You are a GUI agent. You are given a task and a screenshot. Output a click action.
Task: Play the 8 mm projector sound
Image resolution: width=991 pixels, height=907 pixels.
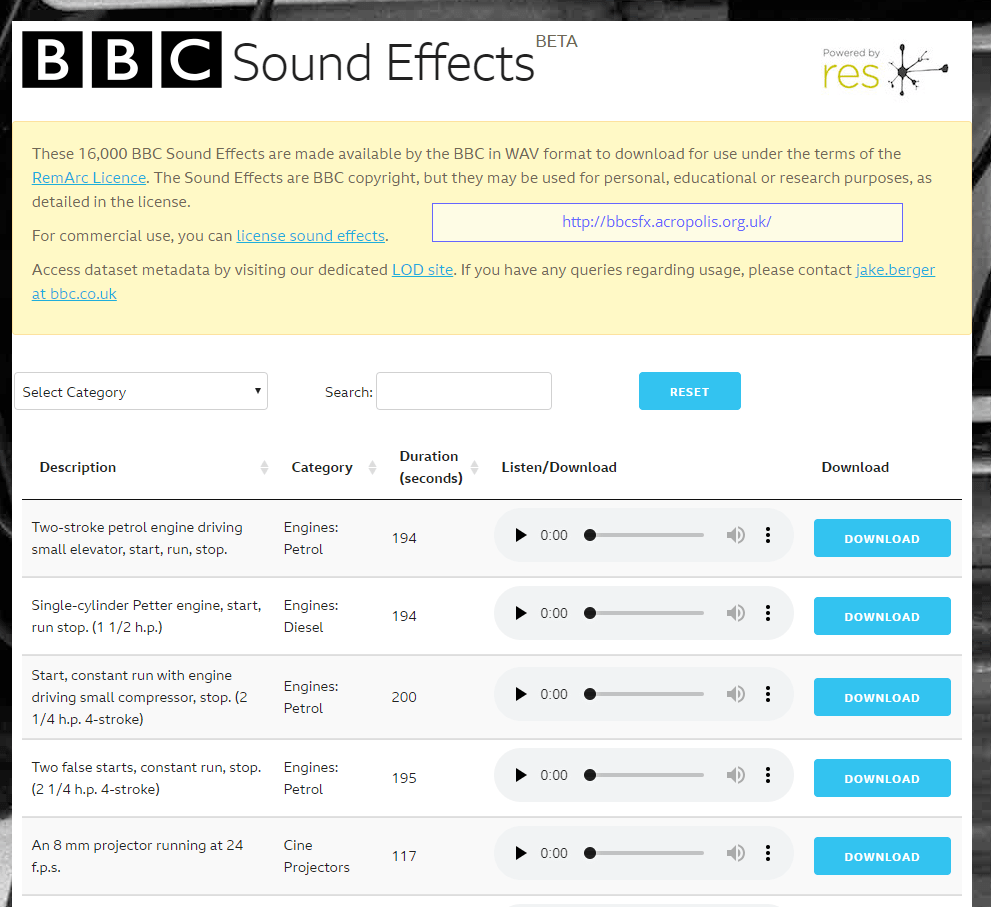click(520, 853)
